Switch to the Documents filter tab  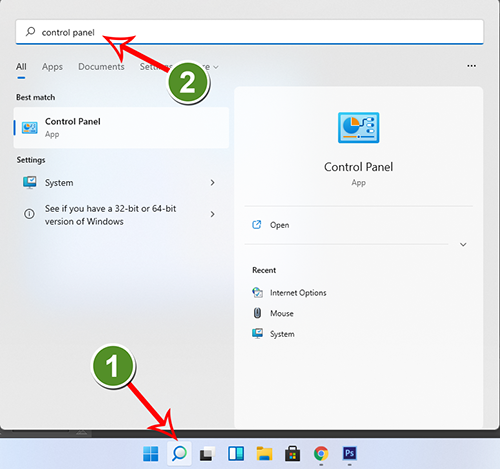point(101,67)
